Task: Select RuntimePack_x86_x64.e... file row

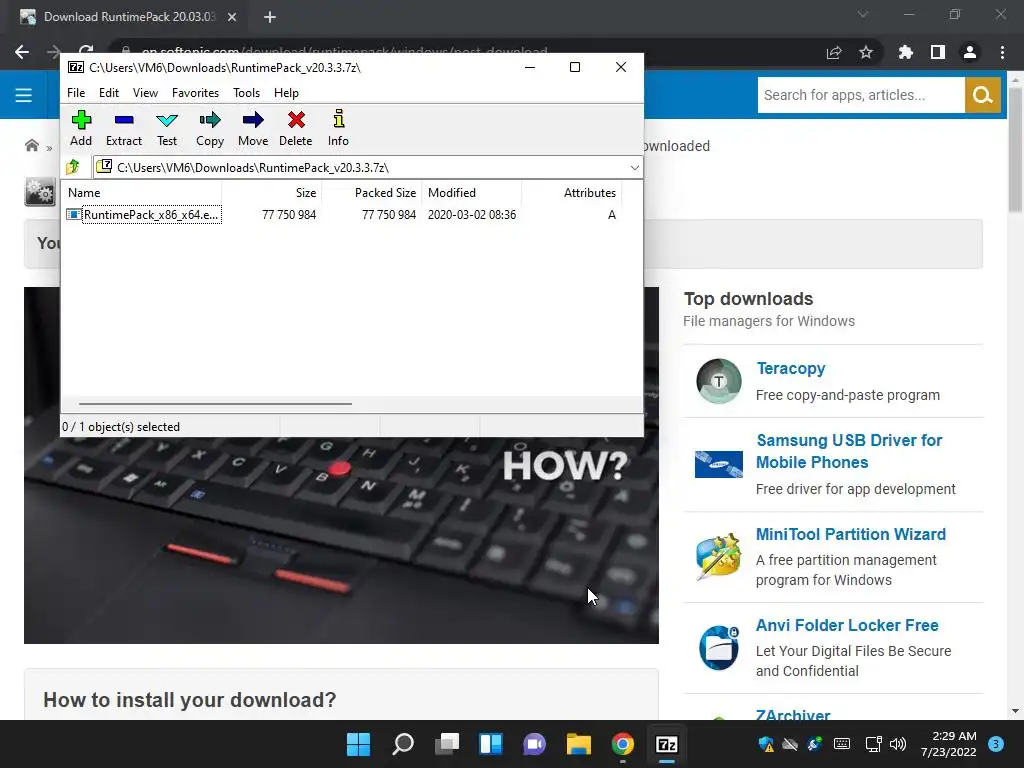Action: coord(342,215)
